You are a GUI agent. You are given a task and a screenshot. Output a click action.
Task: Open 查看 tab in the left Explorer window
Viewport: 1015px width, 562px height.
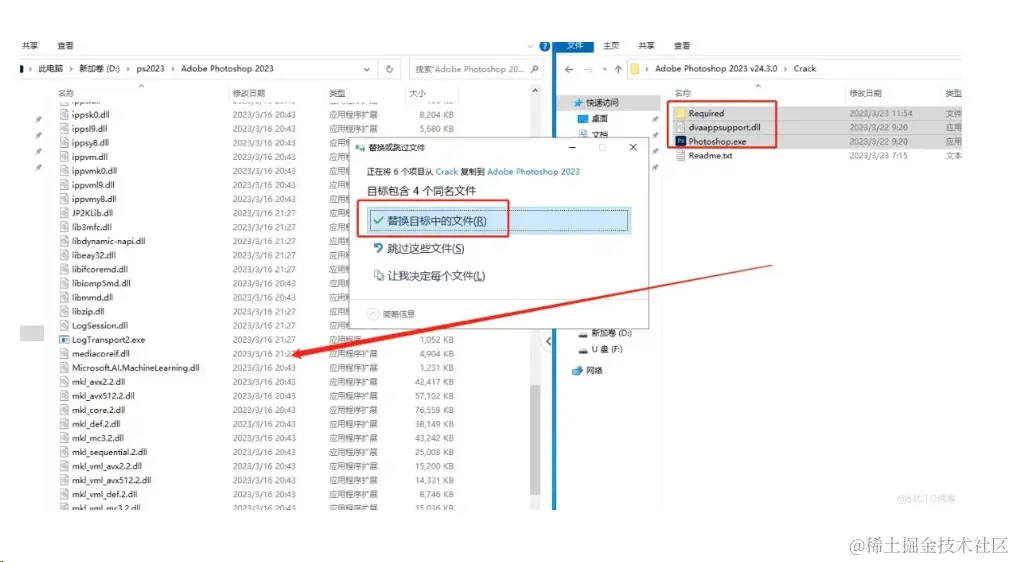[65, 45]
